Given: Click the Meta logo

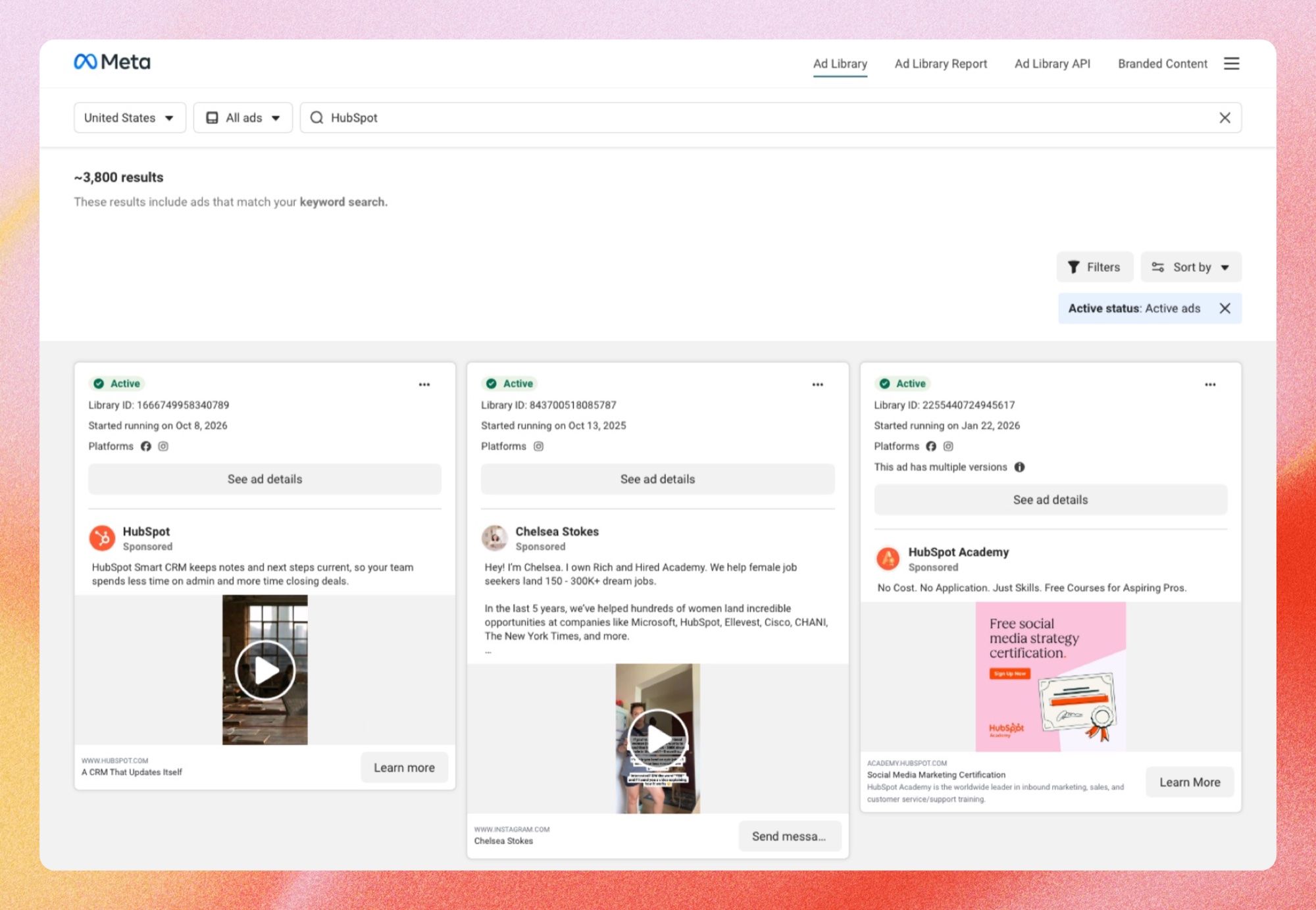Looking at the screenshot, I should [112, 62].
